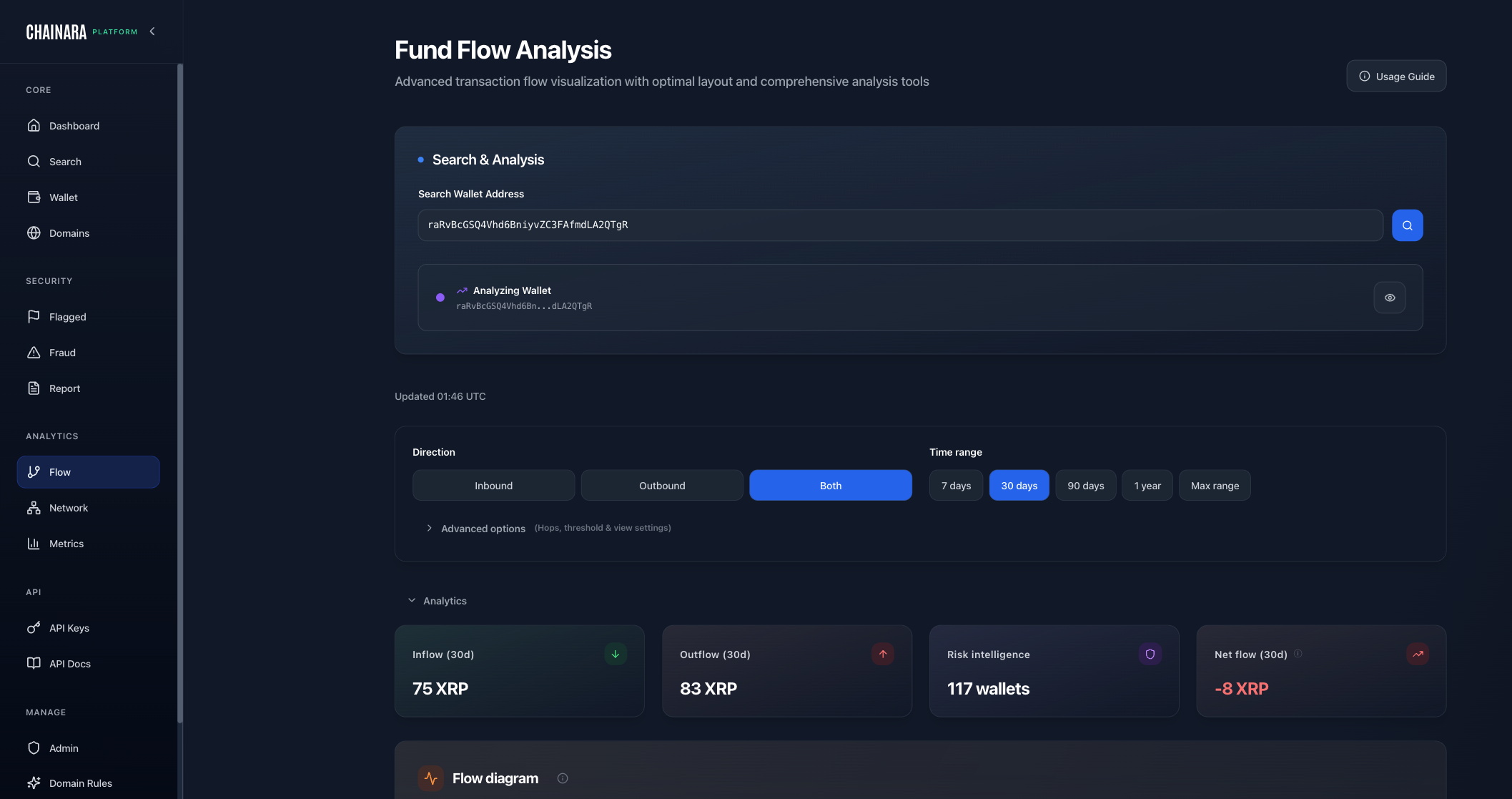Set time range to 1 year

pyautogui.click(x=1147, y=486)
